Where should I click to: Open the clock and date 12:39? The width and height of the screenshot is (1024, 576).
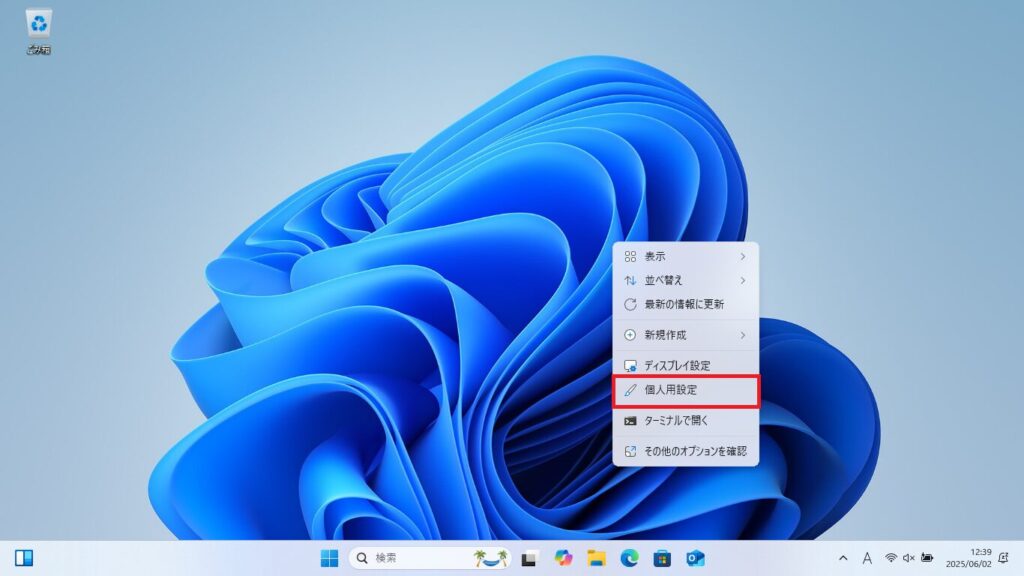(968, 558)
